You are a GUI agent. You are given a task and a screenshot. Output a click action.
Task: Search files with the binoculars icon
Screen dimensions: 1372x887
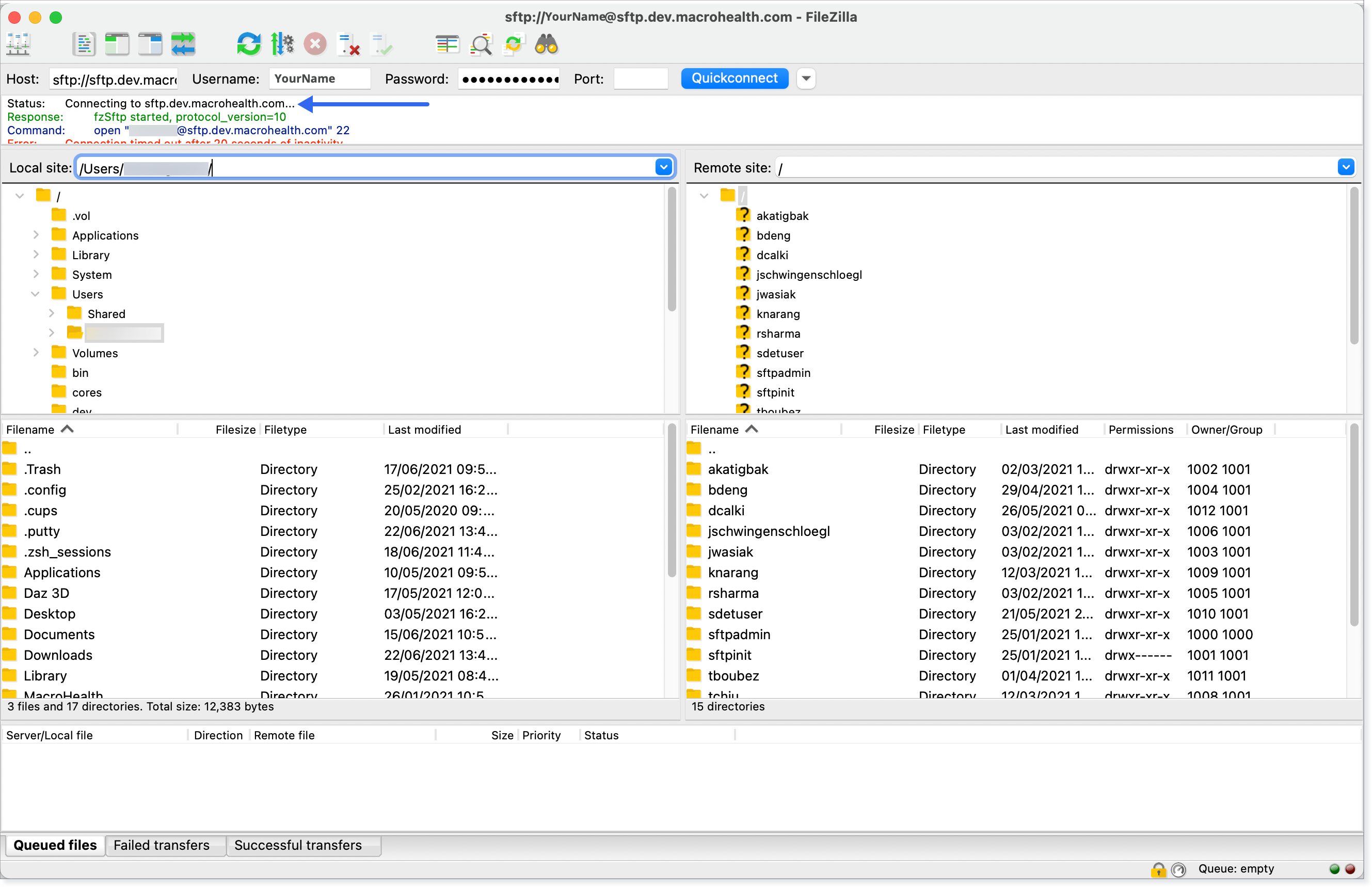[x=547, y=44]
